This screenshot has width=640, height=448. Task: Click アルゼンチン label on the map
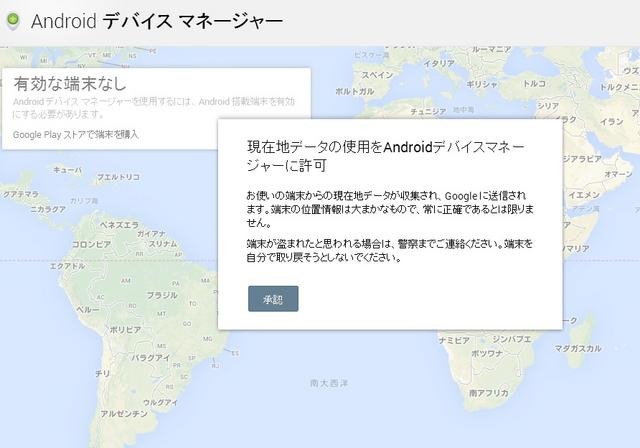[x=125, y=413]
